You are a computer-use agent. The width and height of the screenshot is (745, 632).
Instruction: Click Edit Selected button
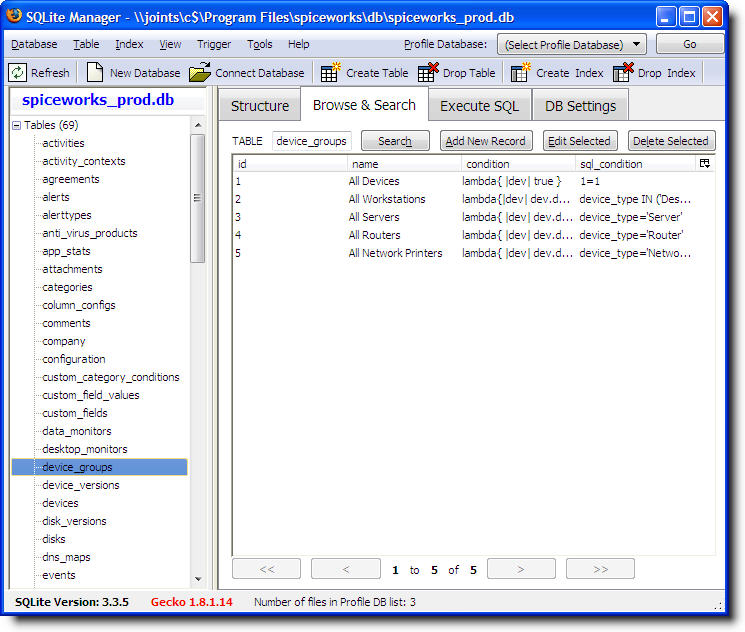580,141
